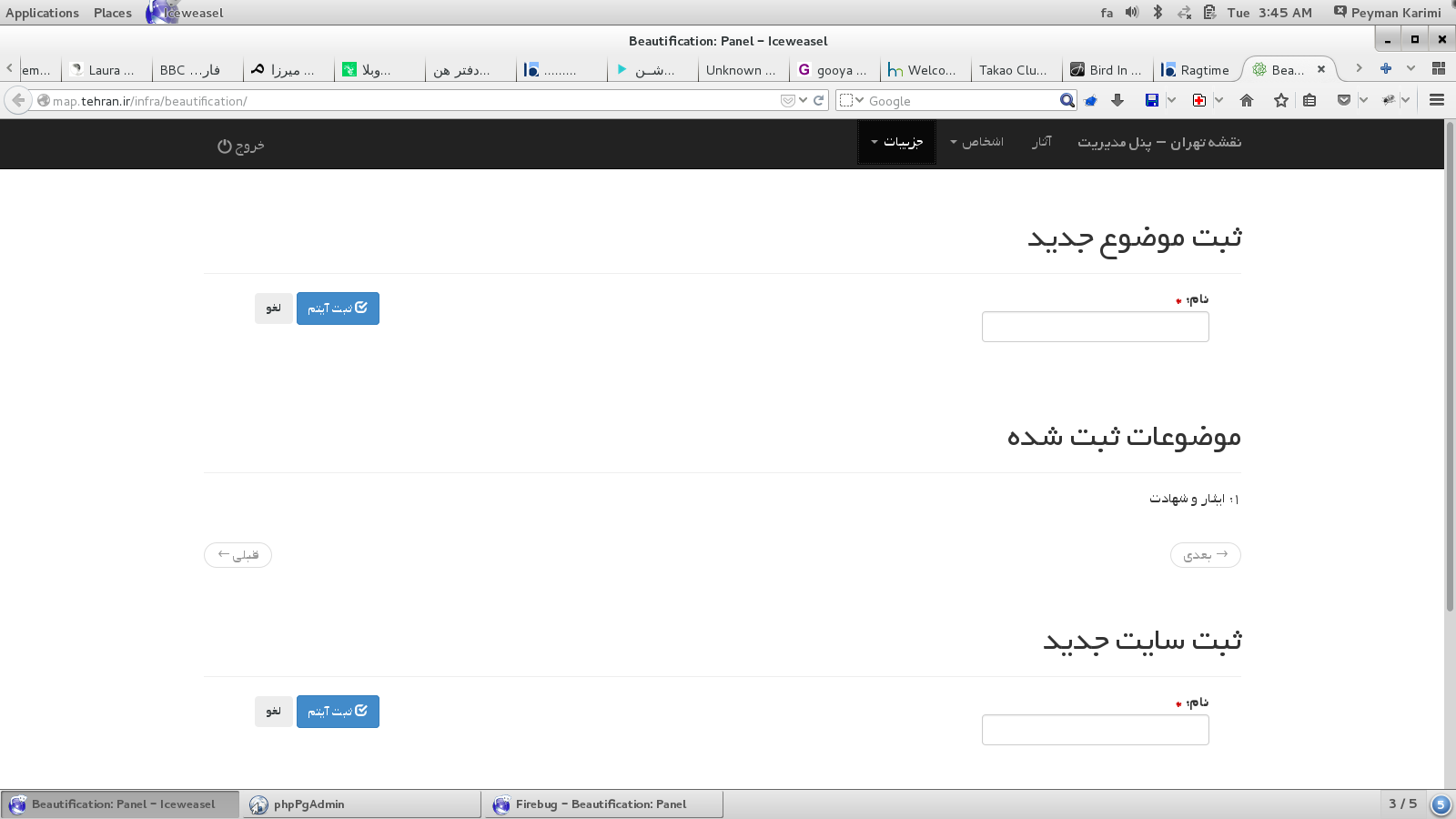Screen dimensions: 1456x819
Task: Click the network connection icon in top panel
Action: pyautogui.click(x=1184, y=13)
